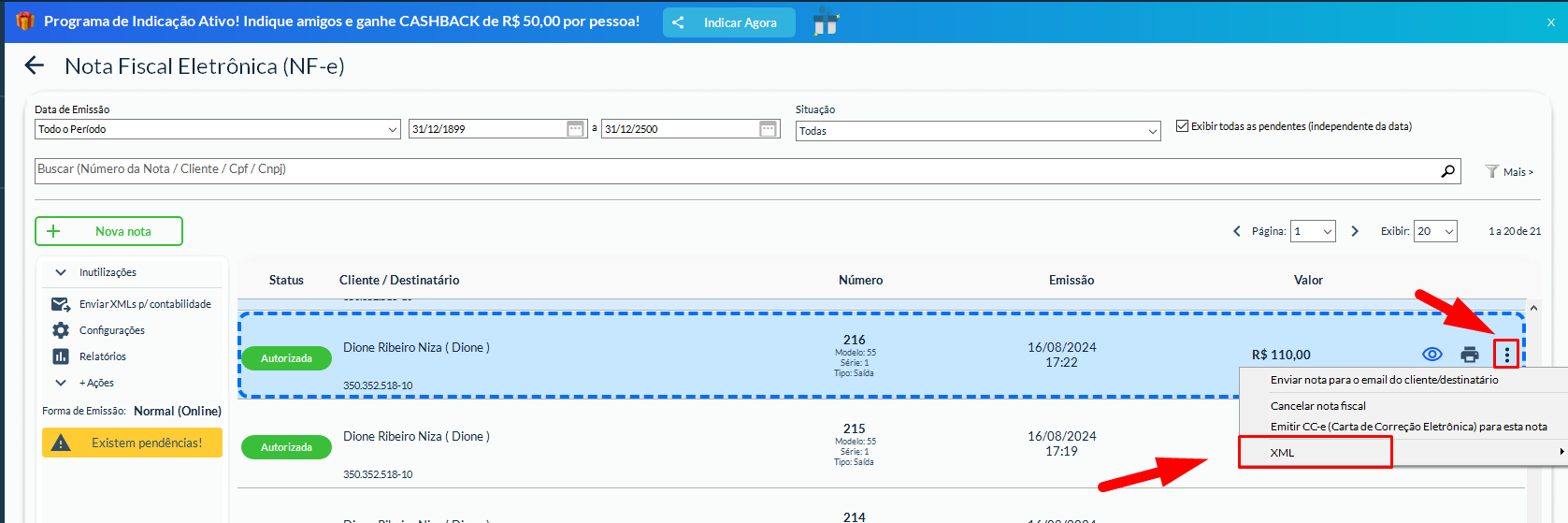The image size is (1568, 523).
Task: Click the search magnifier icon
Action: click(1447, 170)
